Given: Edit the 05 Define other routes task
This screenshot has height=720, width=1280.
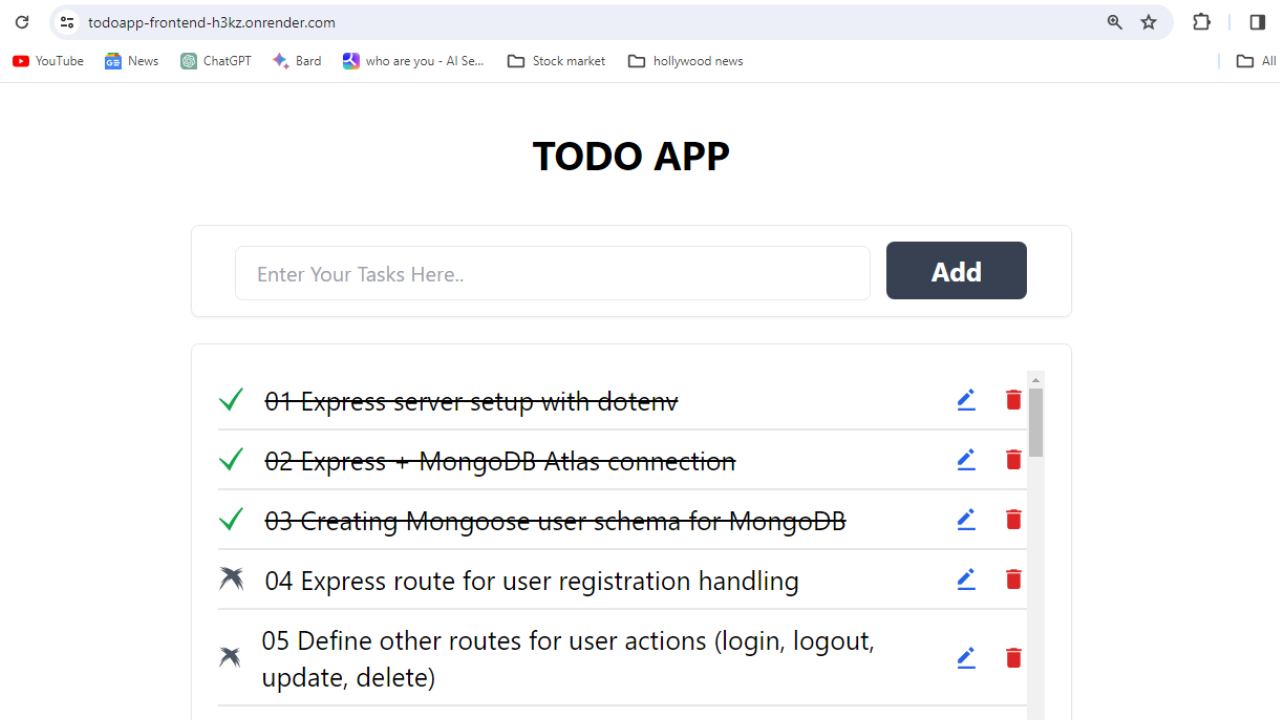Looking at the screenshot, I should [x=966, y=658].
